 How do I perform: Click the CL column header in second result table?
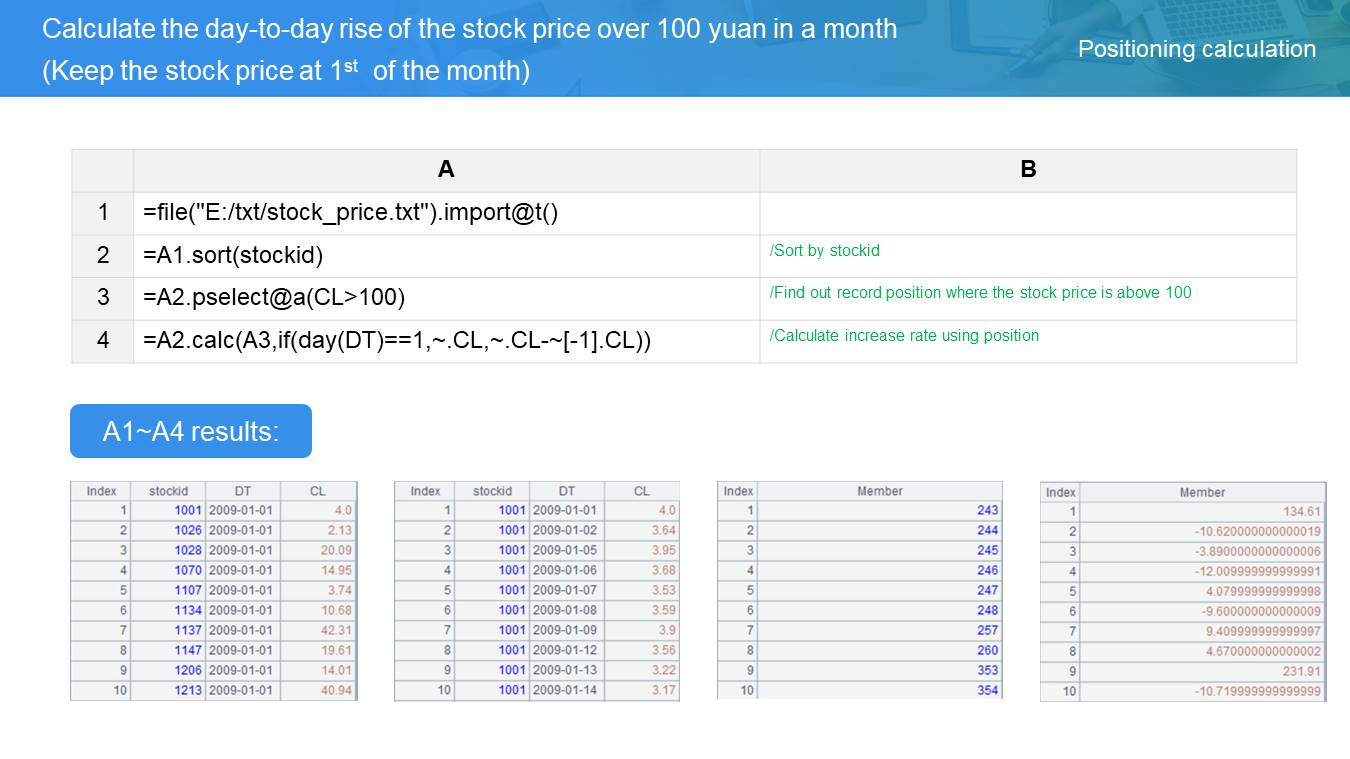[642, 491]
